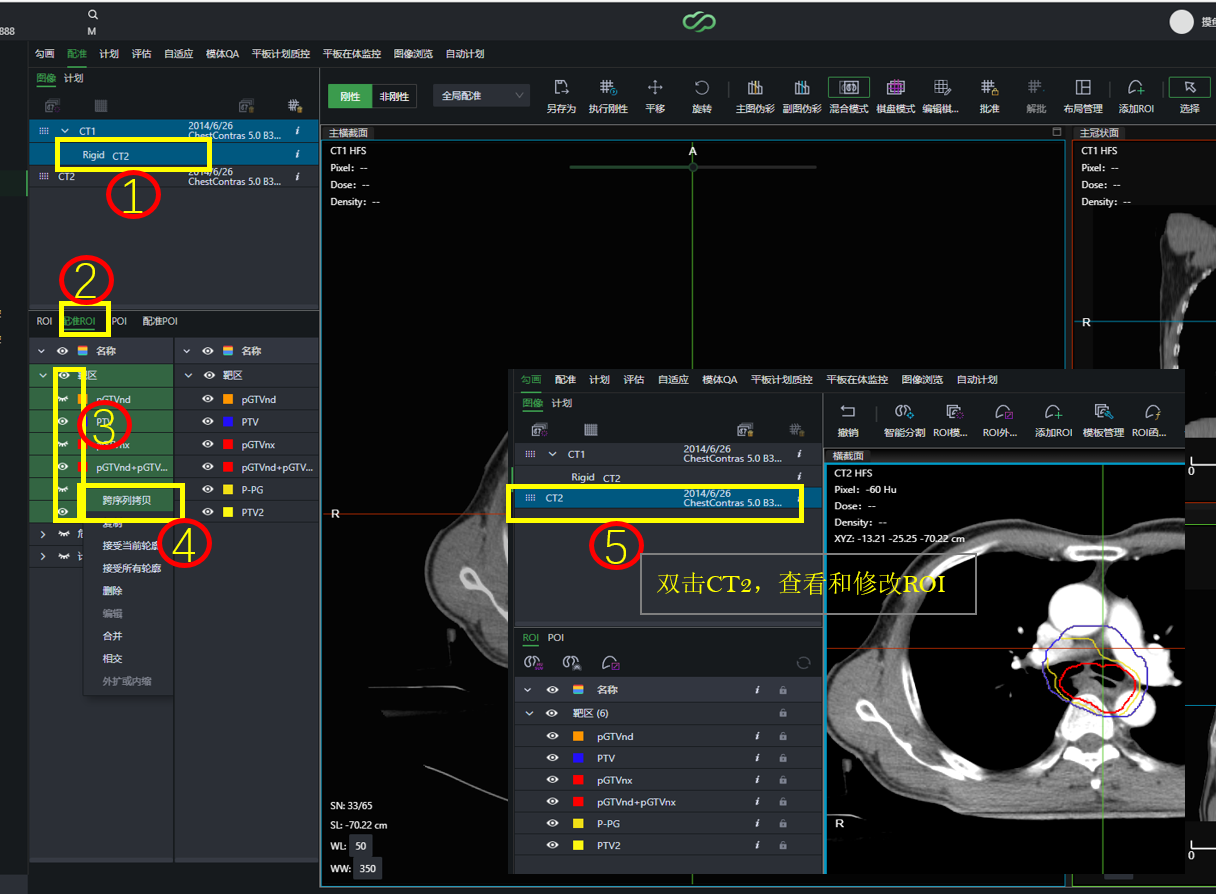Toggle visibility of pGTVnd in the inset ROI list
Image resolution: width=1216 pixels, height=894 pixels.
pos(551,736)
